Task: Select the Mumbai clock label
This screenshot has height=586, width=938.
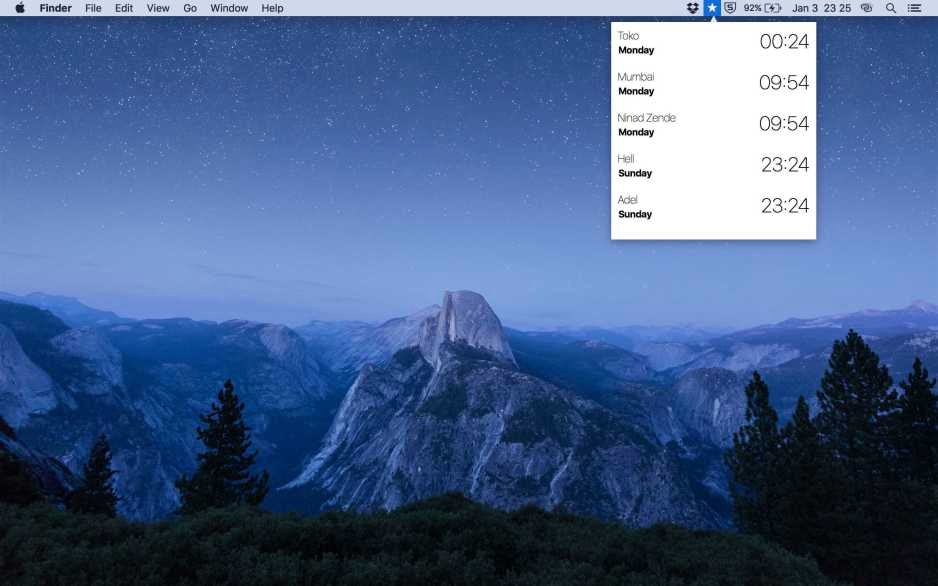Action: (636, 77)
